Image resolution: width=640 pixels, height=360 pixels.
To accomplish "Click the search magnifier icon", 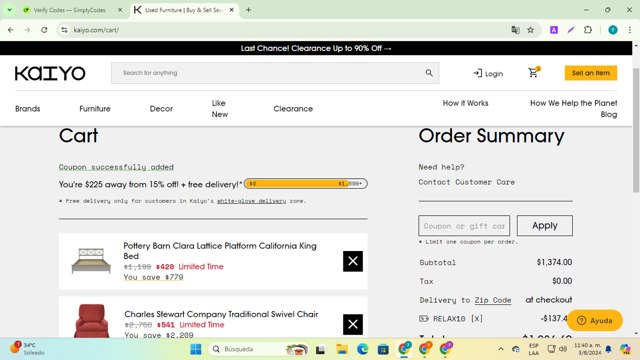I will [x=429, y=73].
